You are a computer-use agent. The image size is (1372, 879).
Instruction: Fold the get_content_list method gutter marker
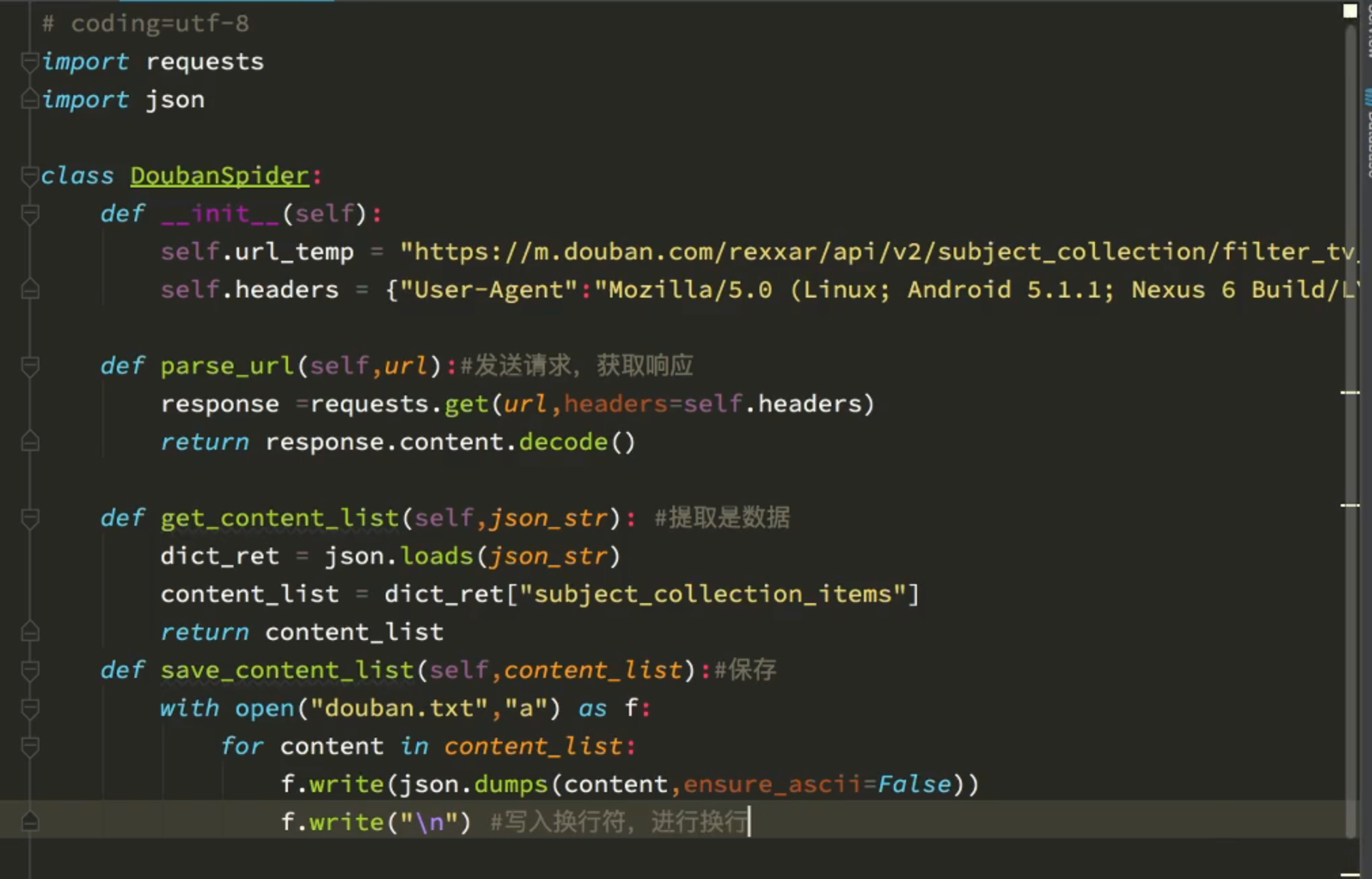click(30, 518)
